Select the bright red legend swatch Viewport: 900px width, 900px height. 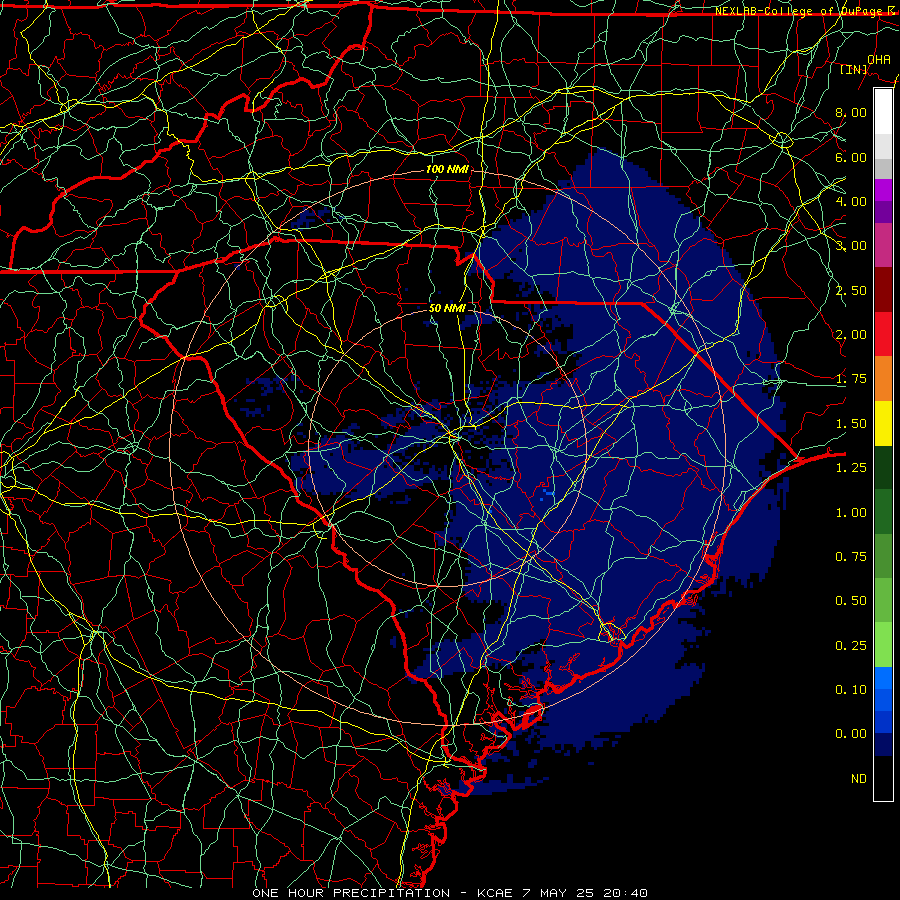[x=883, y=334]
